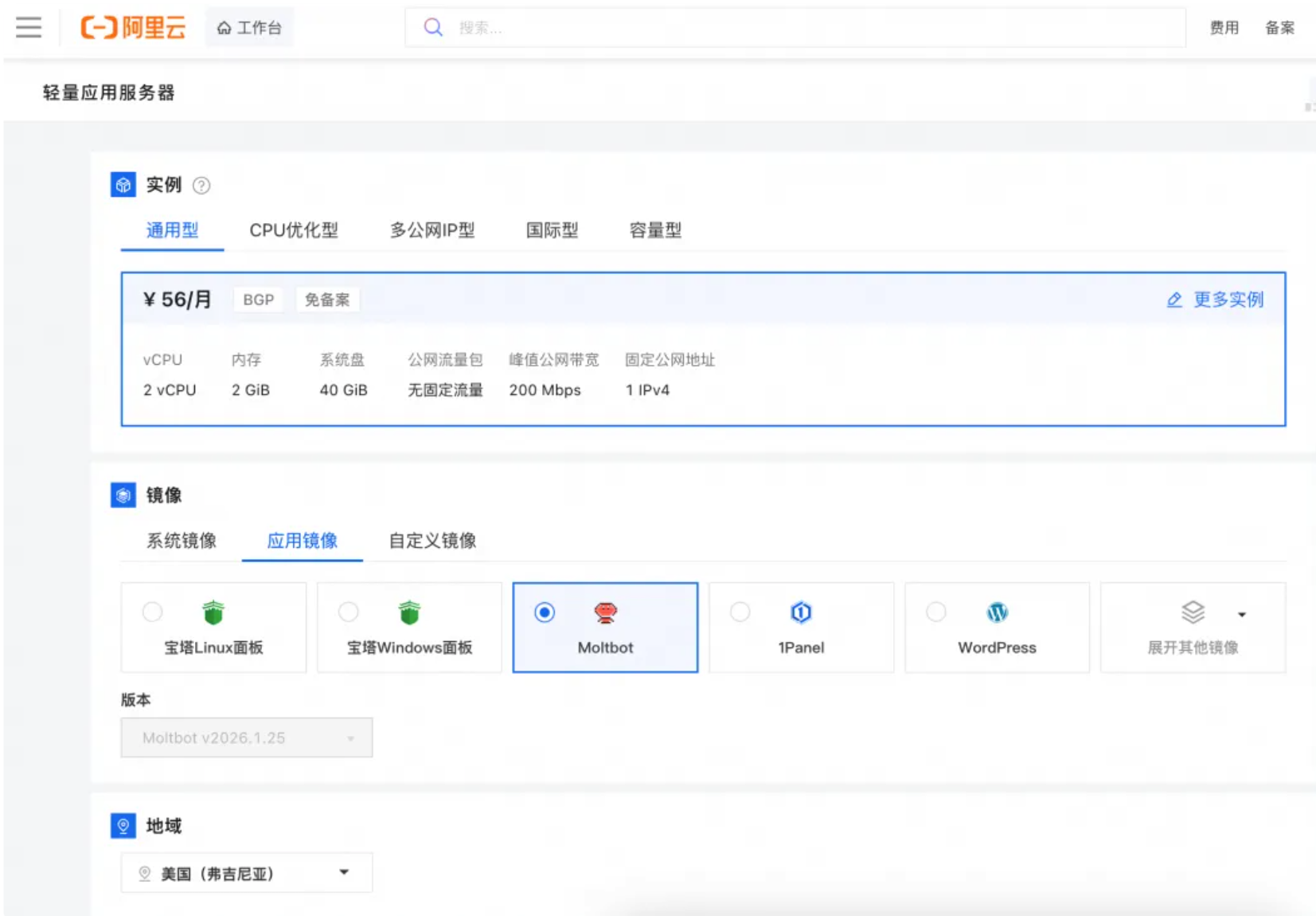Click the 2 GiB memory value
The image size is (1316, 916).
(251, 389)
